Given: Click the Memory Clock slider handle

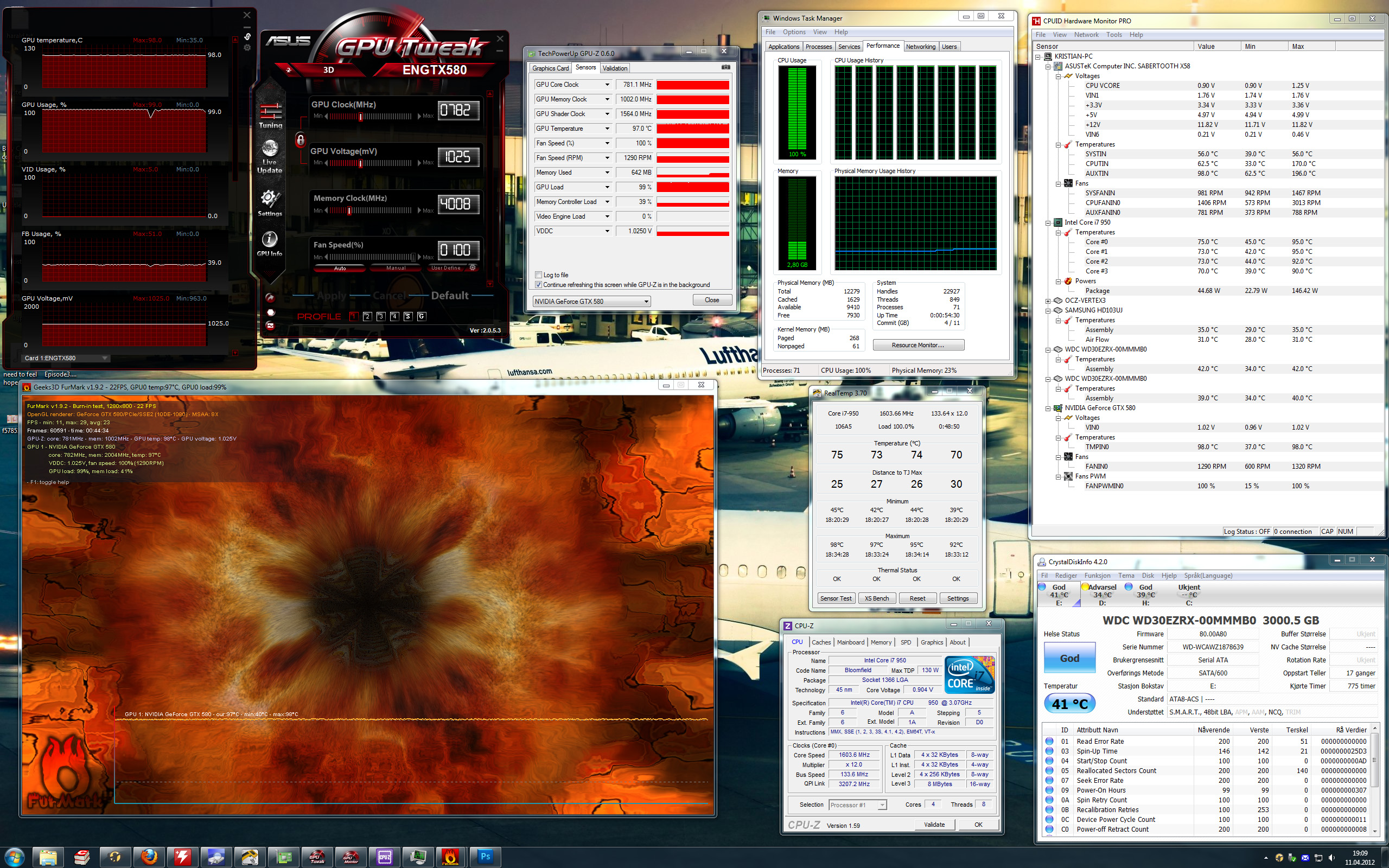Looking at the screenshot, I should [348, 210].
